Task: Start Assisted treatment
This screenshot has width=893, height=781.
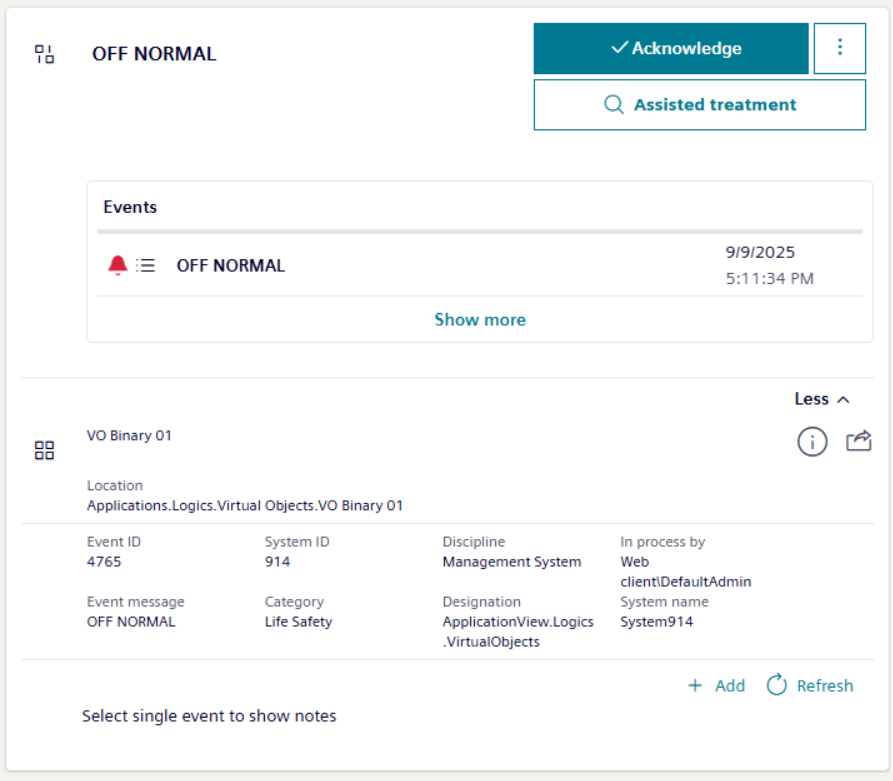Action: [x=699, y=105]
